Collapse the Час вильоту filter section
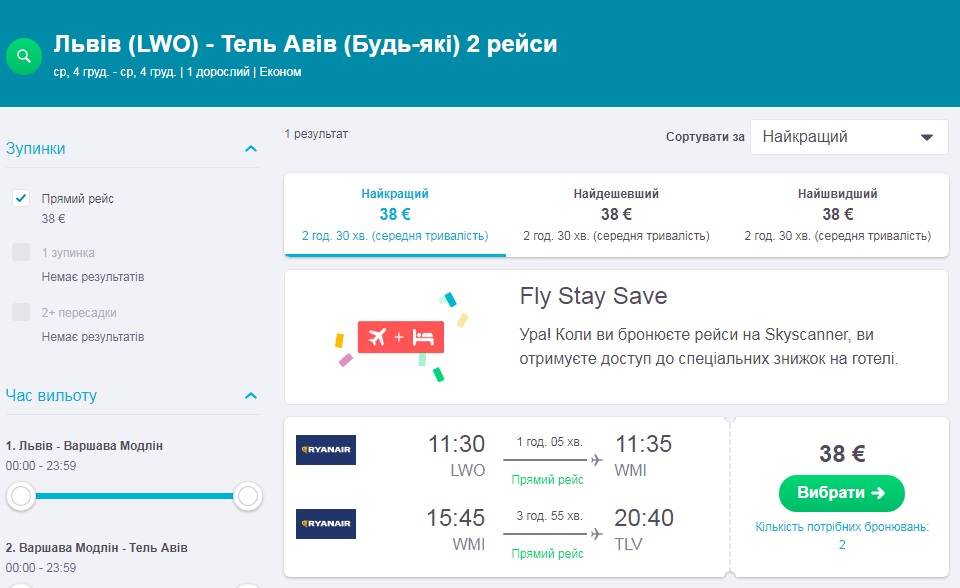The width and height of the screenshot is (960, 588). (x=251, y=396)
